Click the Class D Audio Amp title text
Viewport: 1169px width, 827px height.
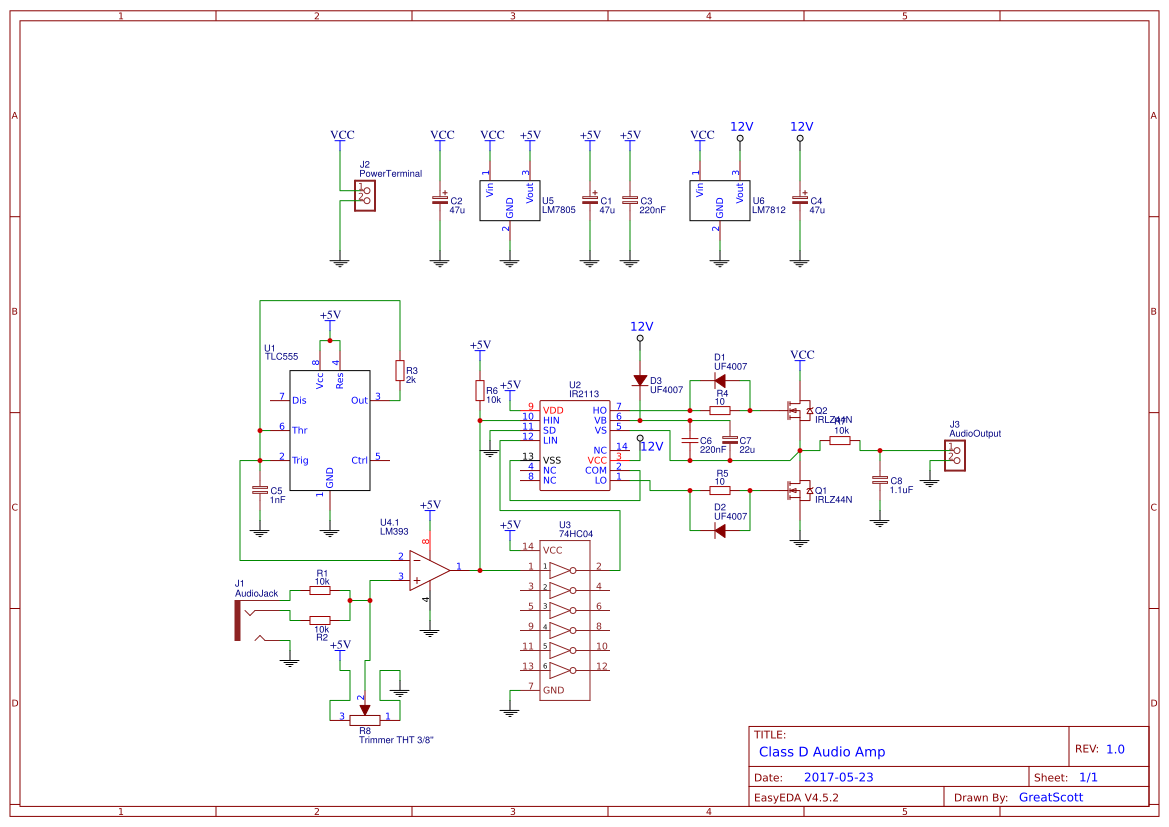click(822, 751)
